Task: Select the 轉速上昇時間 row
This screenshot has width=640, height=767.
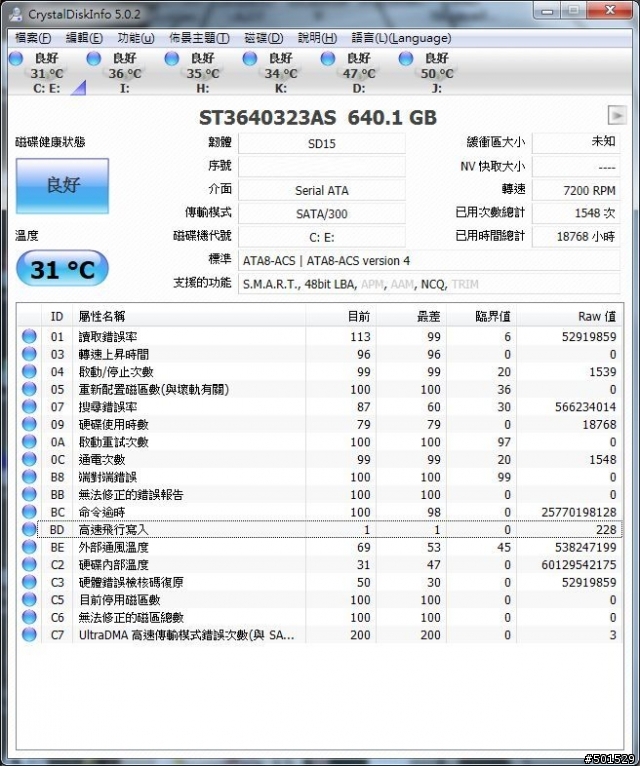Action: click(320, 354)
